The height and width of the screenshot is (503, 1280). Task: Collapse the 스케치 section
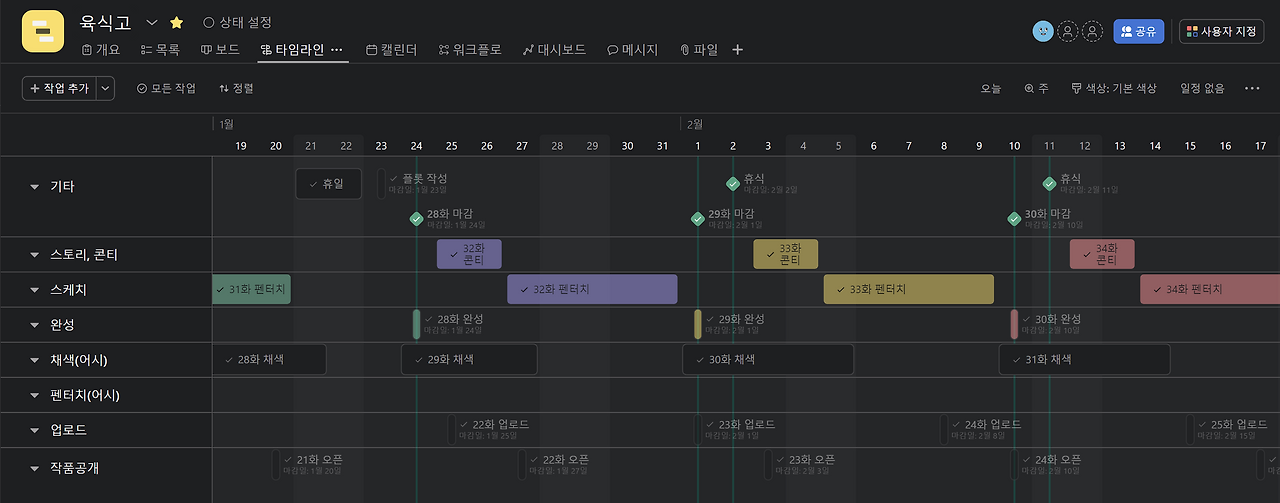35,290
